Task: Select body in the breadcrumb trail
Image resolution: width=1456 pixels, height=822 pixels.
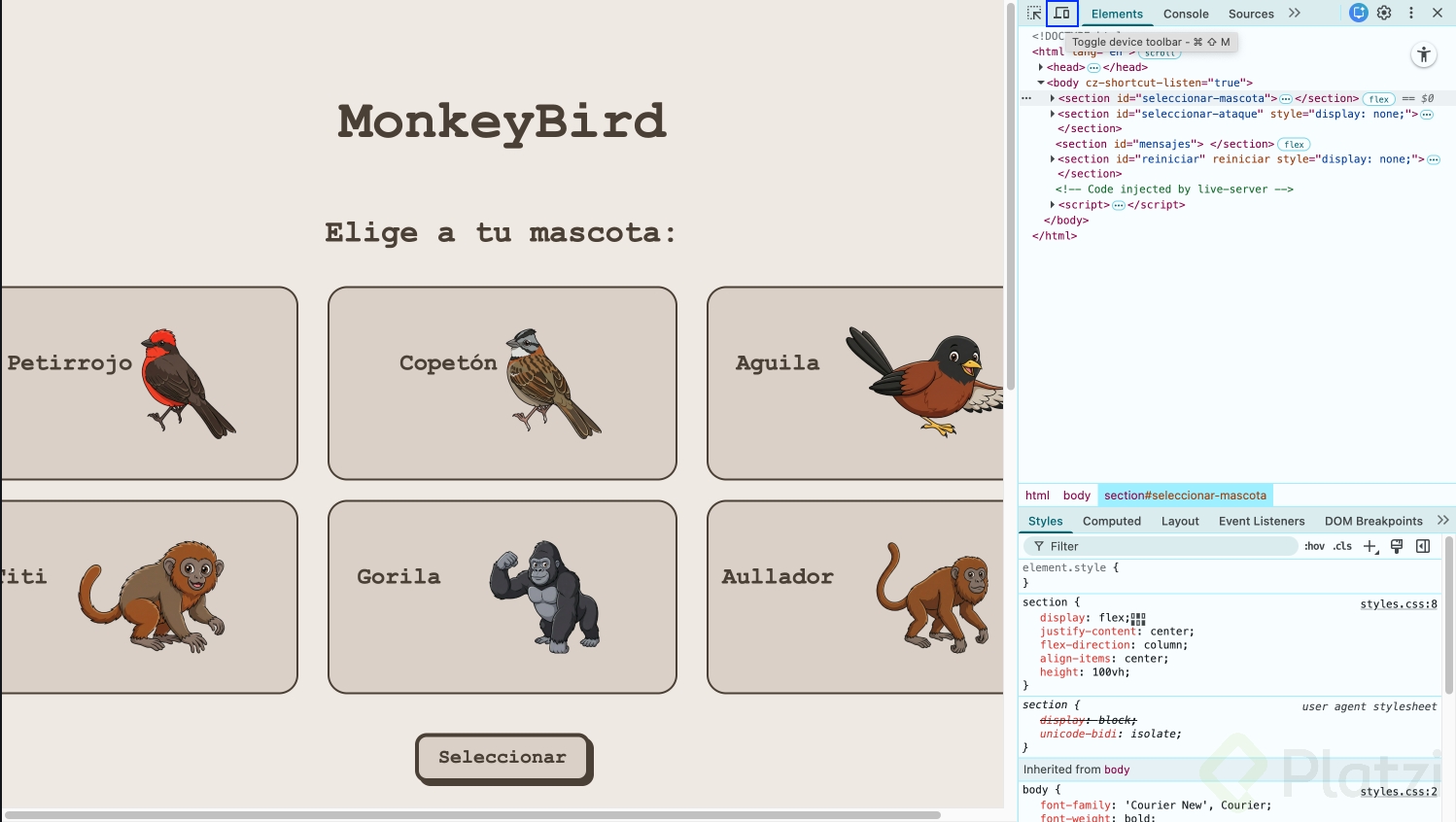Action: (x=1077, y=496)
